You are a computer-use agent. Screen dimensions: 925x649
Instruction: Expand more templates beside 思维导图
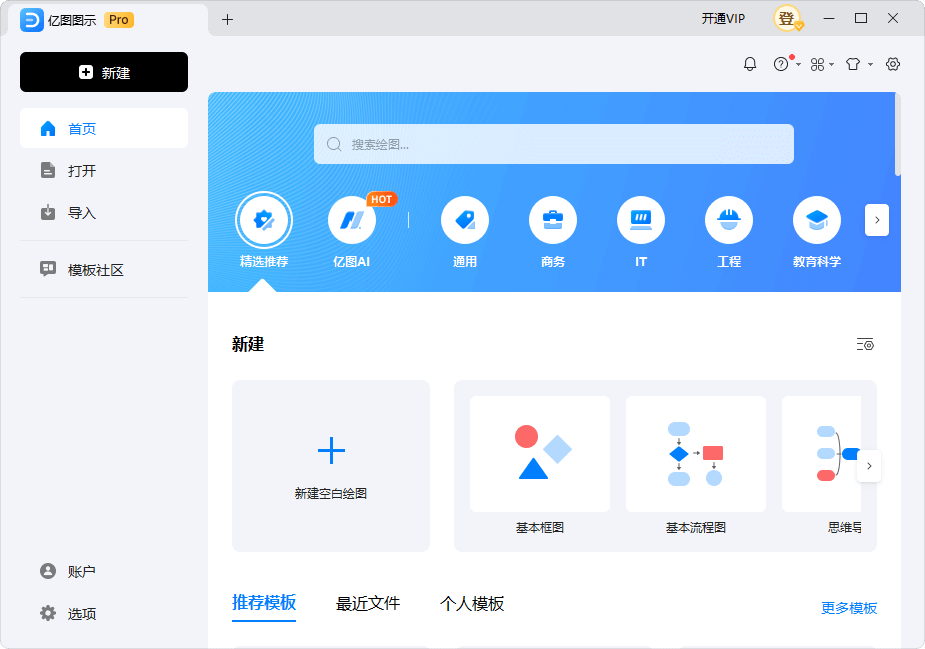click(869, 466)
